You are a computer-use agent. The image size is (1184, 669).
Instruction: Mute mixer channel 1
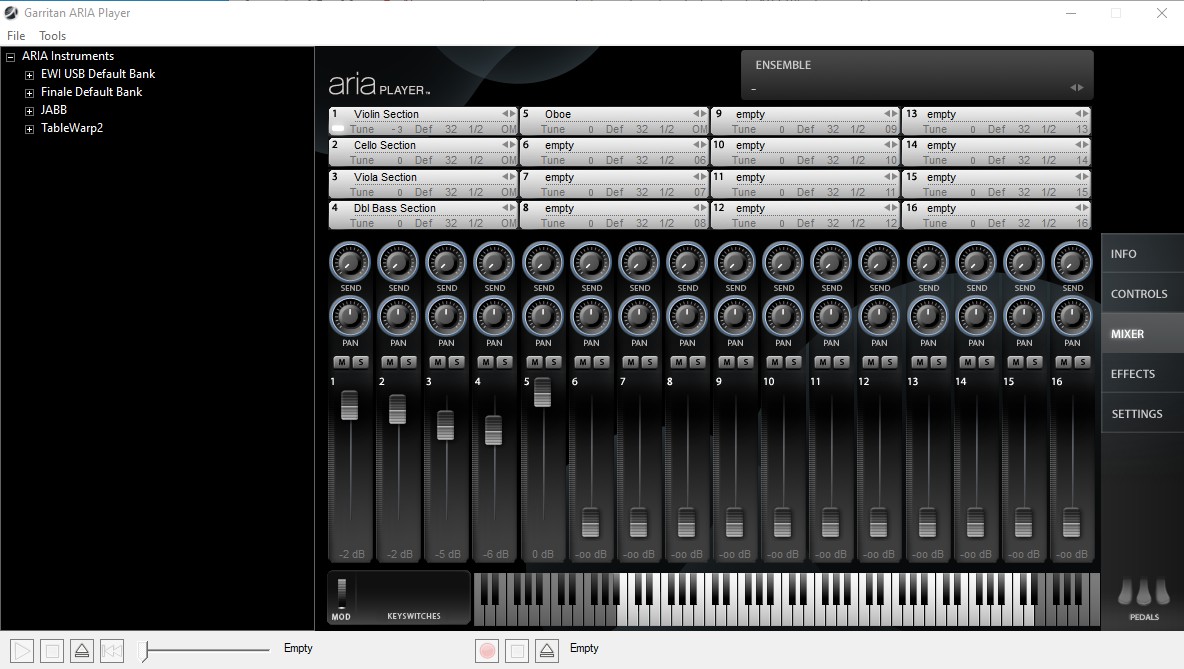coord(340,362)
